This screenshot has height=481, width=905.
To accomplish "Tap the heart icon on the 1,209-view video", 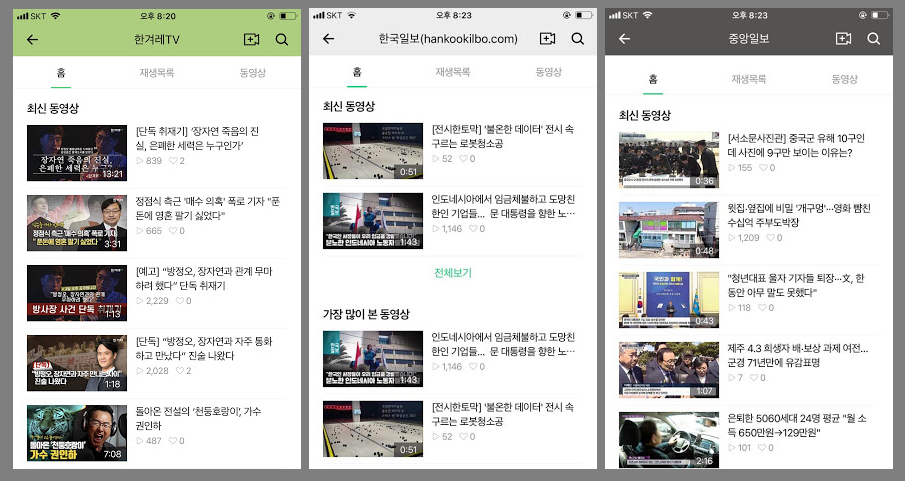I will click(x=770, y=237).
